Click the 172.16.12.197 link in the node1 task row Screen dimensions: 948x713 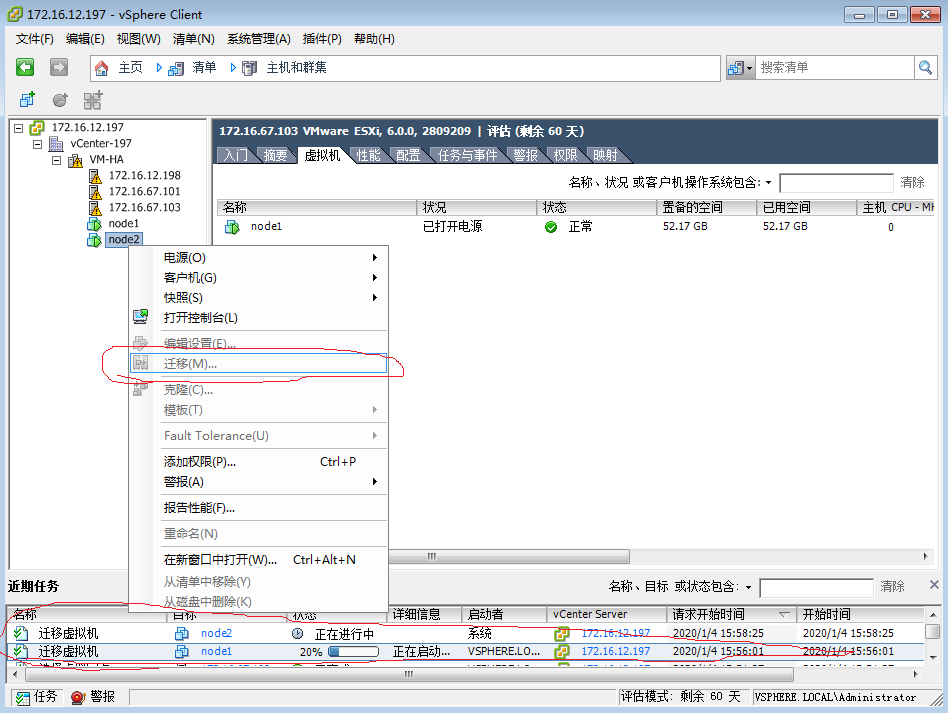coord(615,651)
